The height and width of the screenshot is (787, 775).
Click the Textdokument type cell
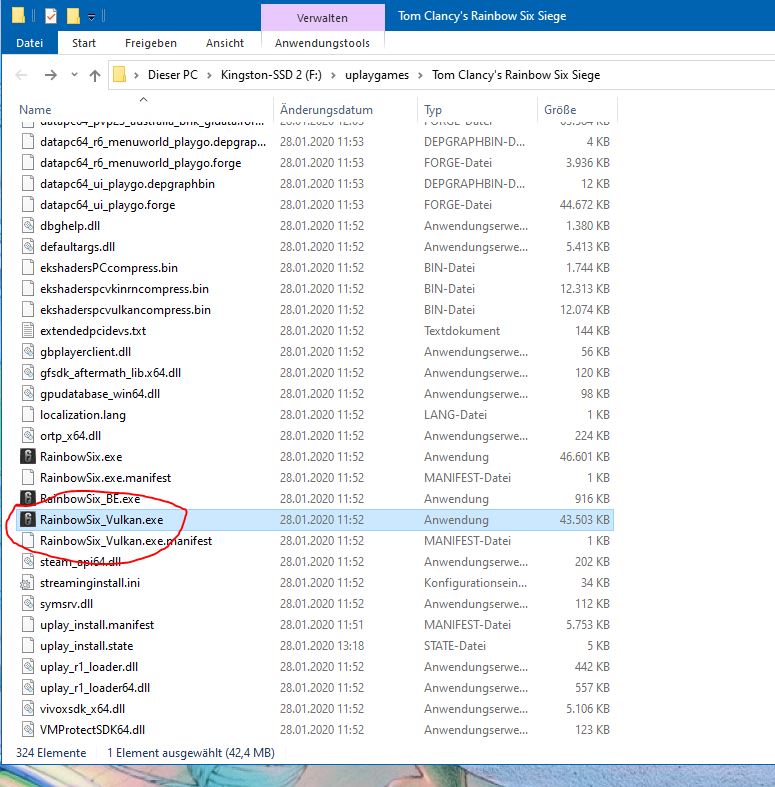pos(462,330)
